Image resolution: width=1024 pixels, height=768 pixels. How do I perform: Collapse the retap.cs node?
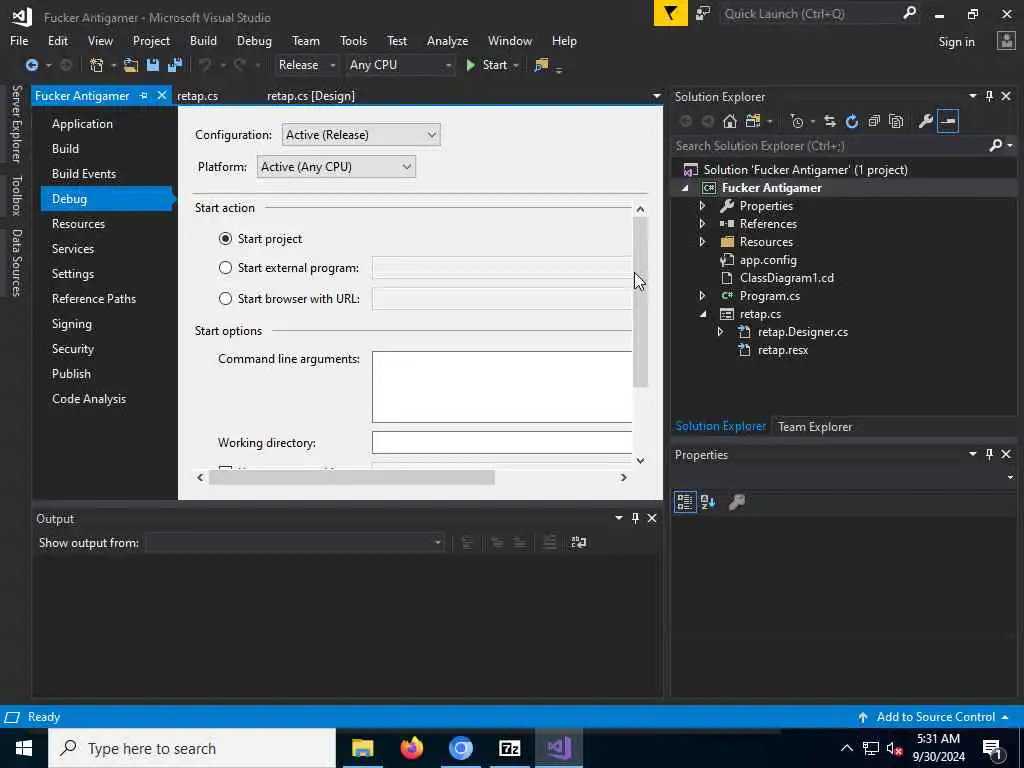[703, 314]
